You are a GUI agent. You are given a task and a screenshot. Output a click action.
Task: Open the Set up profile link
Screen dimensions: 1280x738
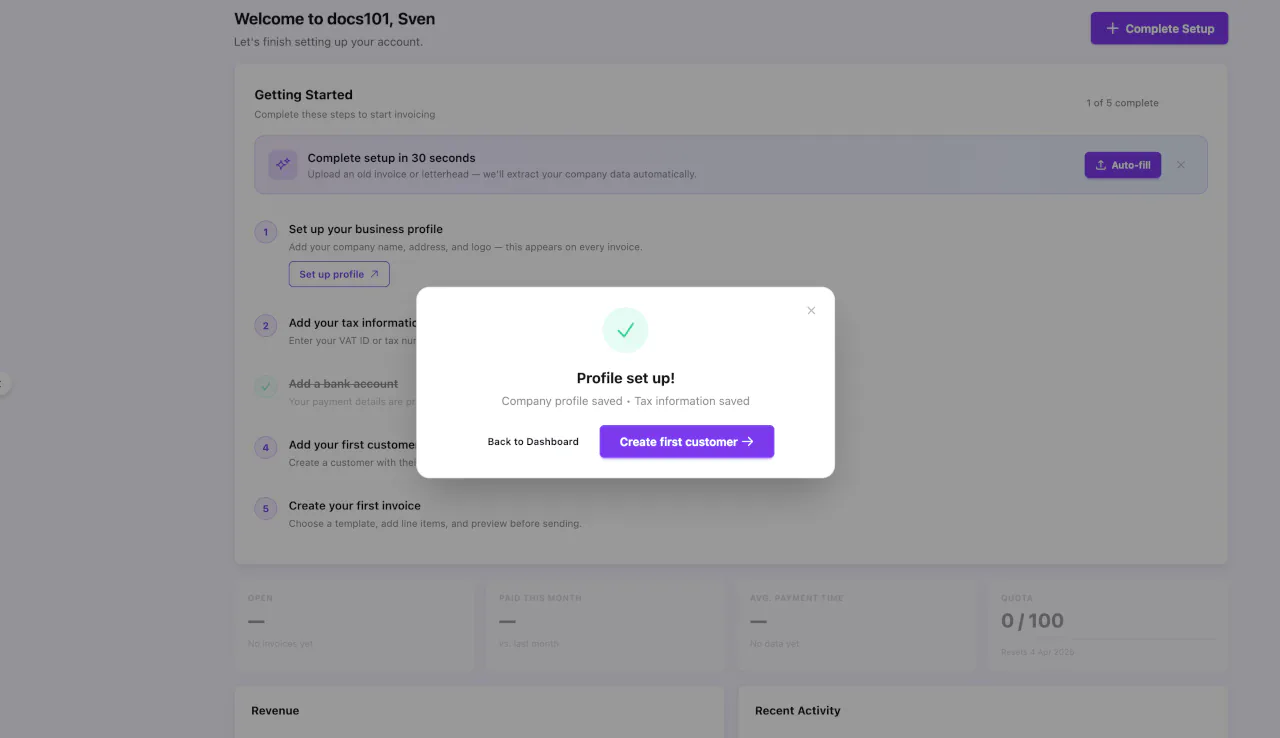pyautogui.click(x=339, y=274)
